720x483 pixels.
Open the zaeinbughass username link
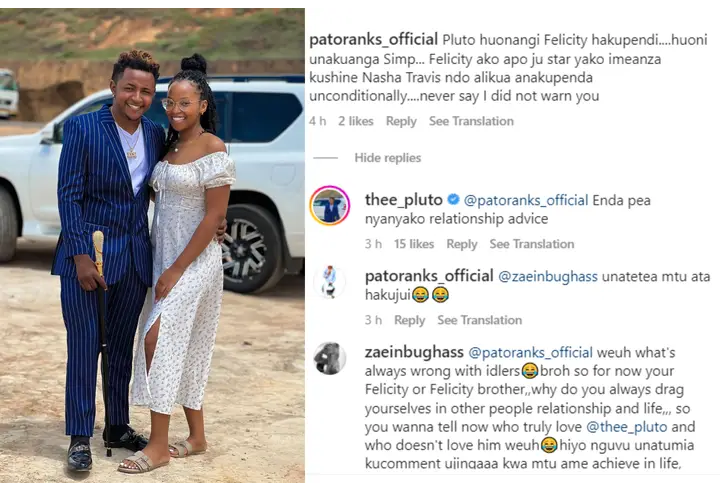(409, 352)
